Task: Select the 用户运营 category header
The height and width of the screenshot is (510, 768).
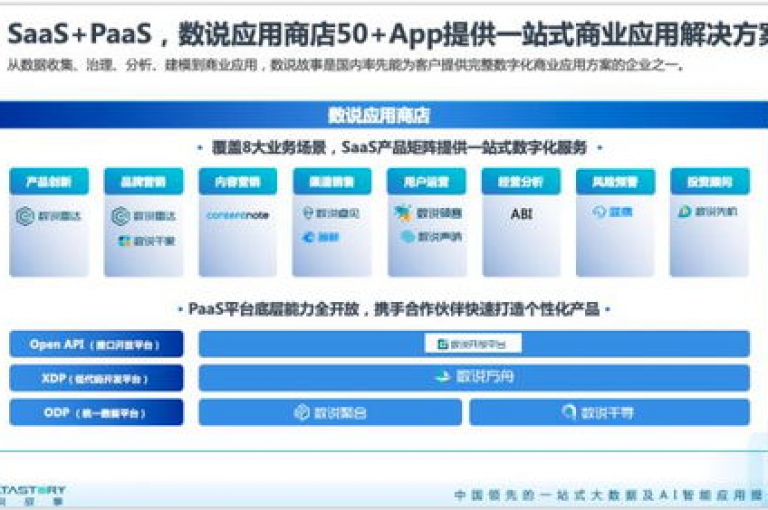Action: point(426,182)
